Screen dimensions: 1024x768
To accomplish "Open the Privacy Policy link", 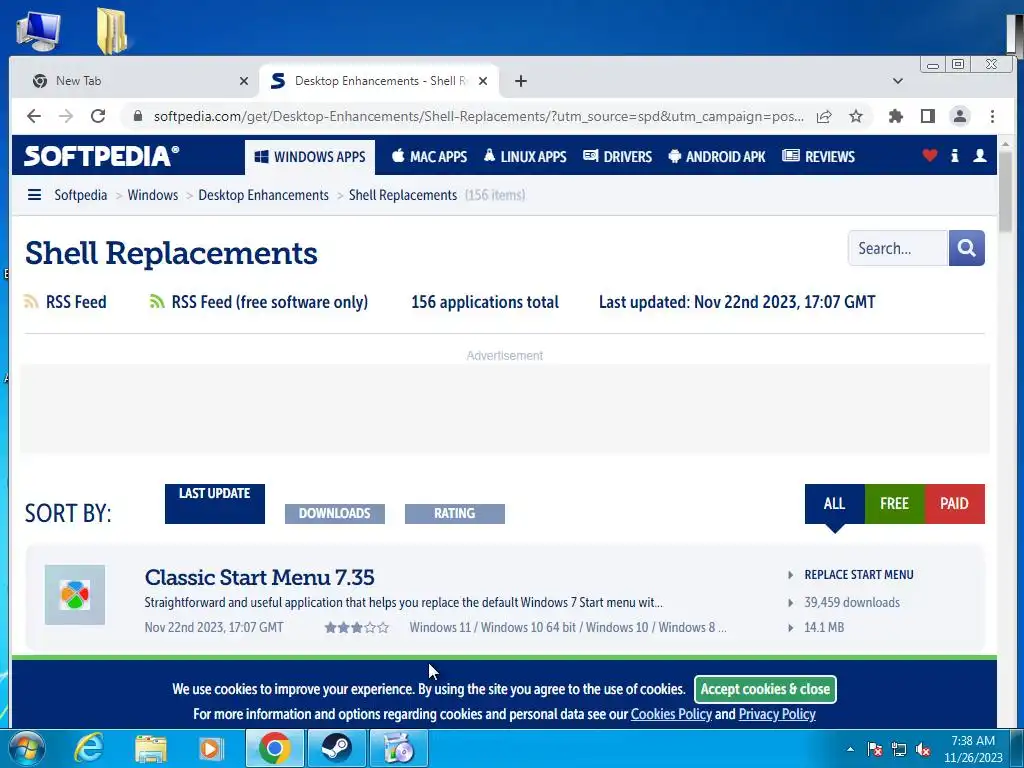I will (776, 714).
